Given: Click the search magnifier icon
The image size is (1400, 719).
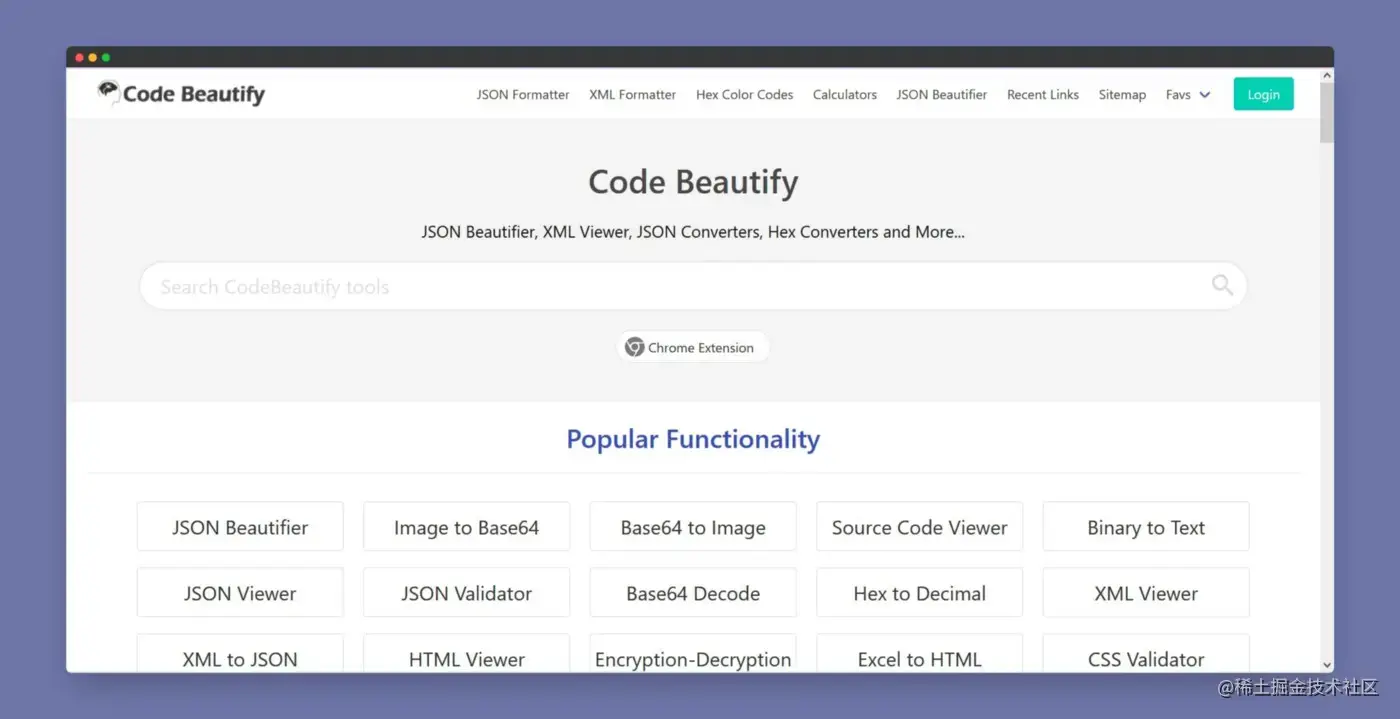Looking at the screenshot, I should point(1222,286).
